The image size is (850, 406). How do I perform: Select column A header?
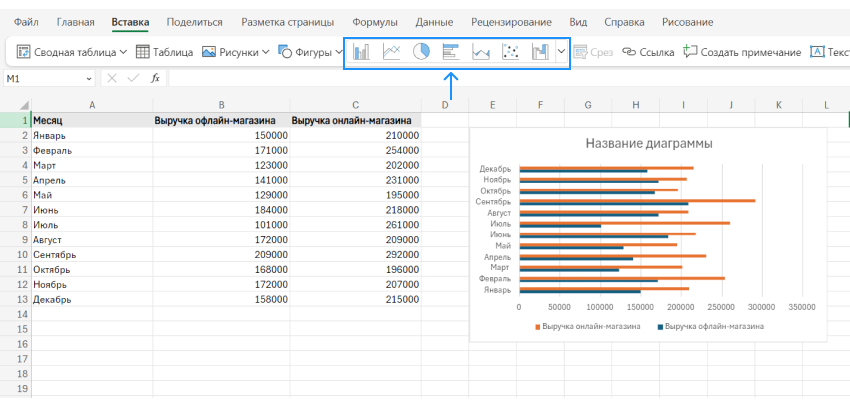pyautogui.click(x=92, y=105)
